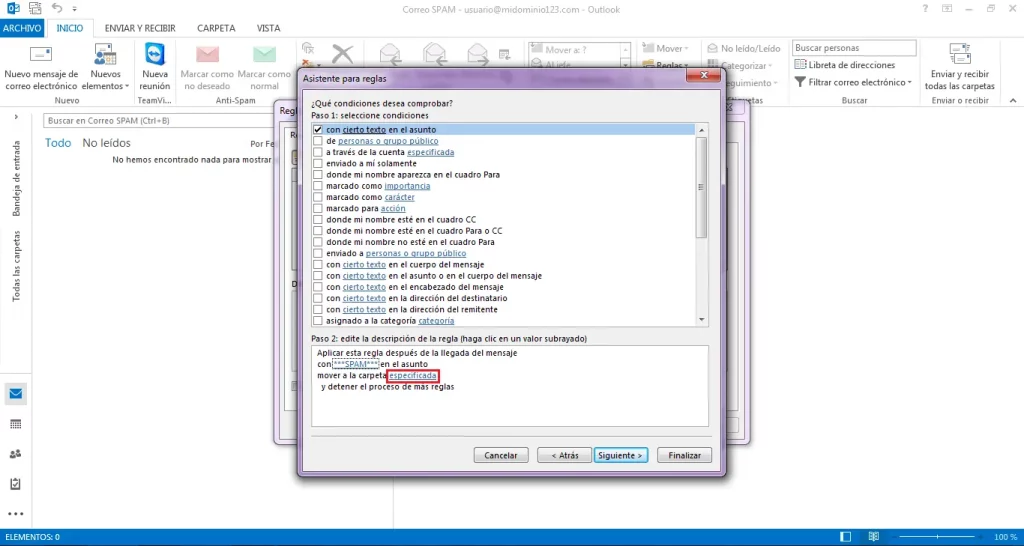Image resolution: width=1024 pixels, height=546 pixels.
Task: Click Marcar como no deseado icon
Action: [207, 55]
